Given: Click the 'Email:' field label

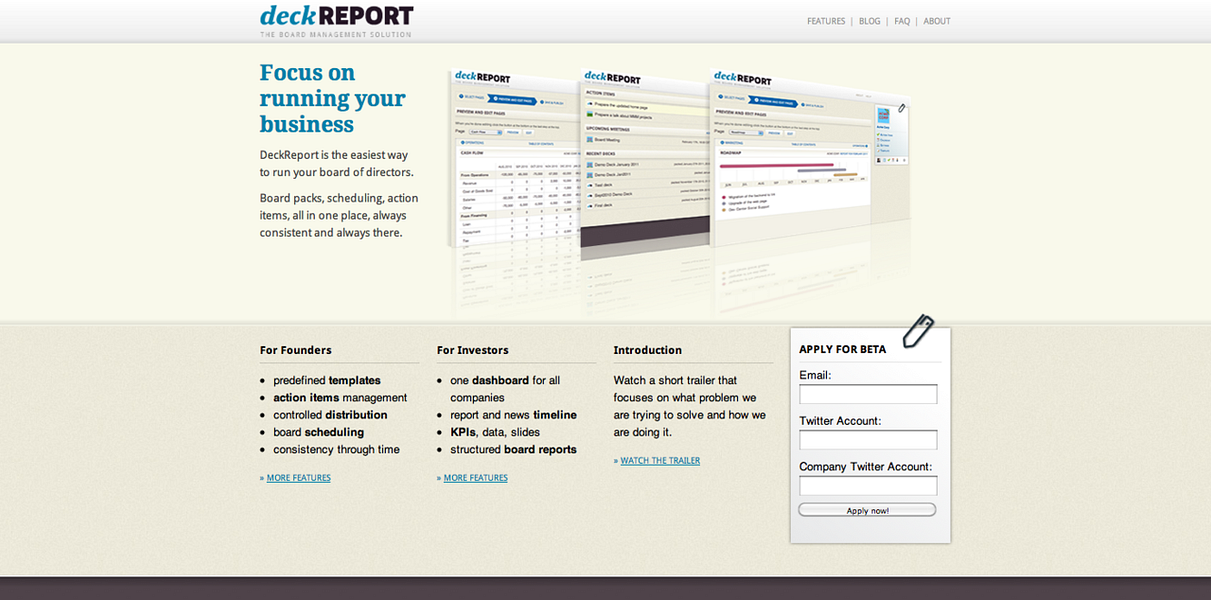Looking at the screenshot, I should tap(815, 376).
